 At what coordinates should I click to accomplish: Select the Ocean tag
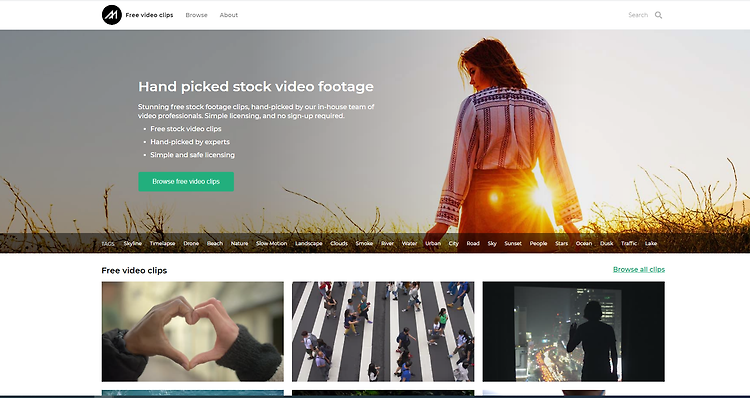click(584, 243)
